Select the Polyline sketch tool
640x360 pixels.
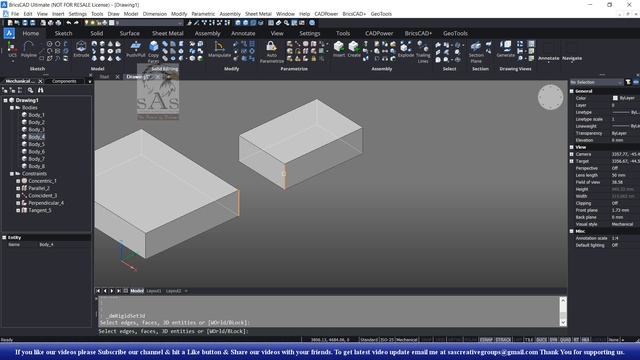(28, 49)
